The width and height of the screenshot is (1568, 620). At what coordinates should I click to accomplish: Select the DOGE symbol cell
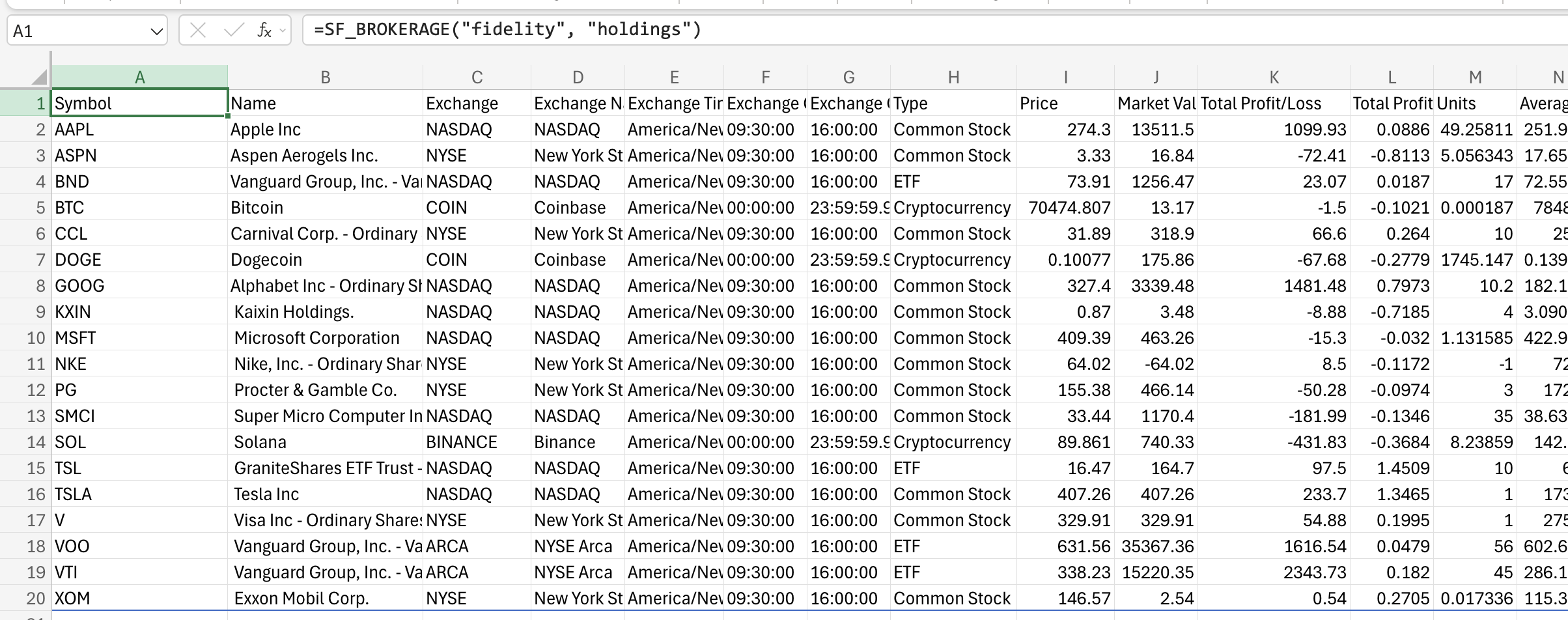coord(140,259)
